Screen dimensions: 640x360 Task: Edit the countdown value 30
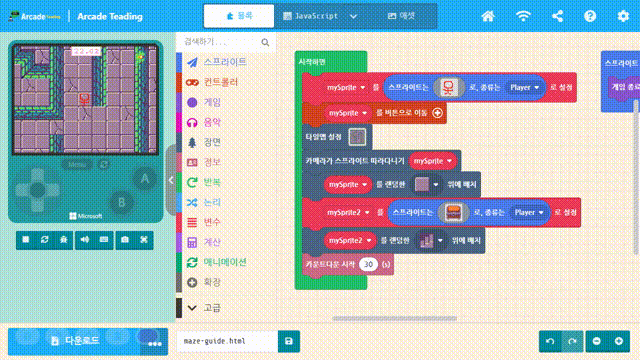(368, 264)
